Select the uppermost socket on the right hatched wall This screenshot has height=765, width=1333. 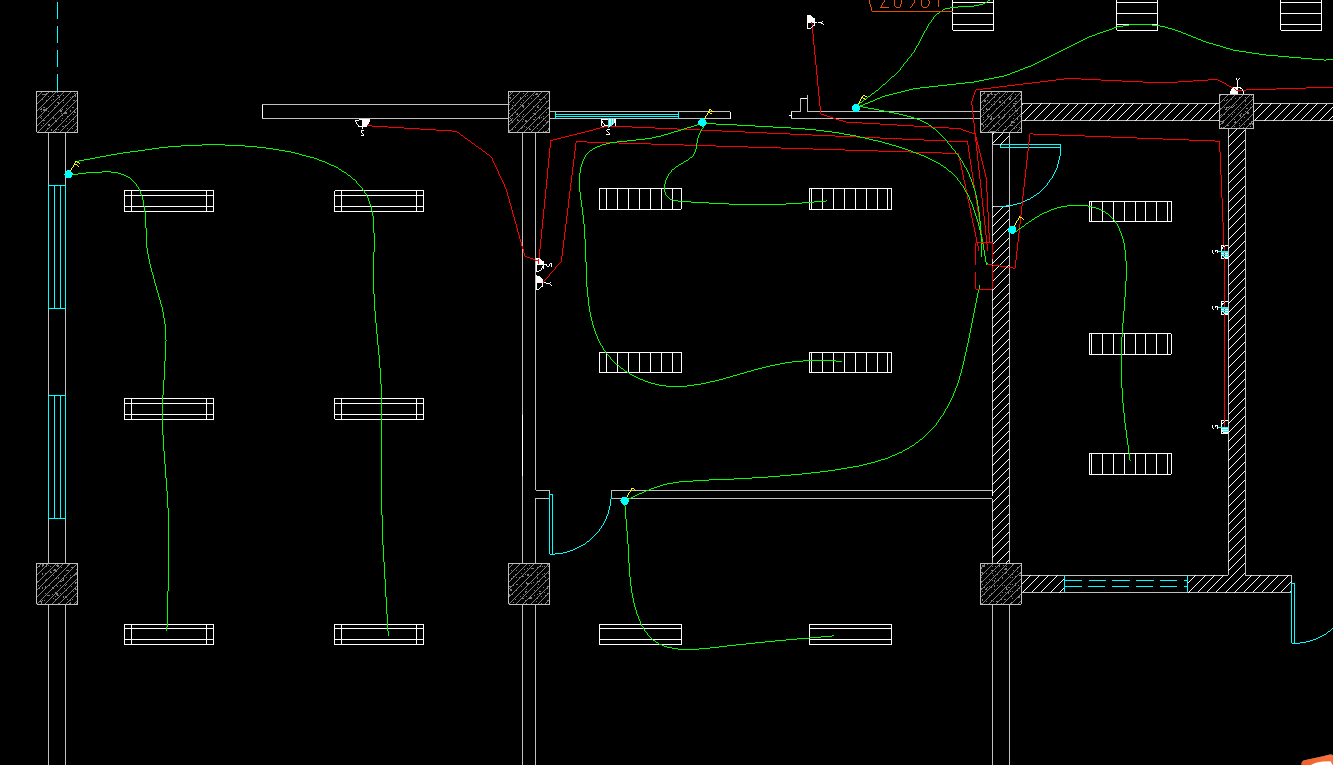(x=1223, y=252)
